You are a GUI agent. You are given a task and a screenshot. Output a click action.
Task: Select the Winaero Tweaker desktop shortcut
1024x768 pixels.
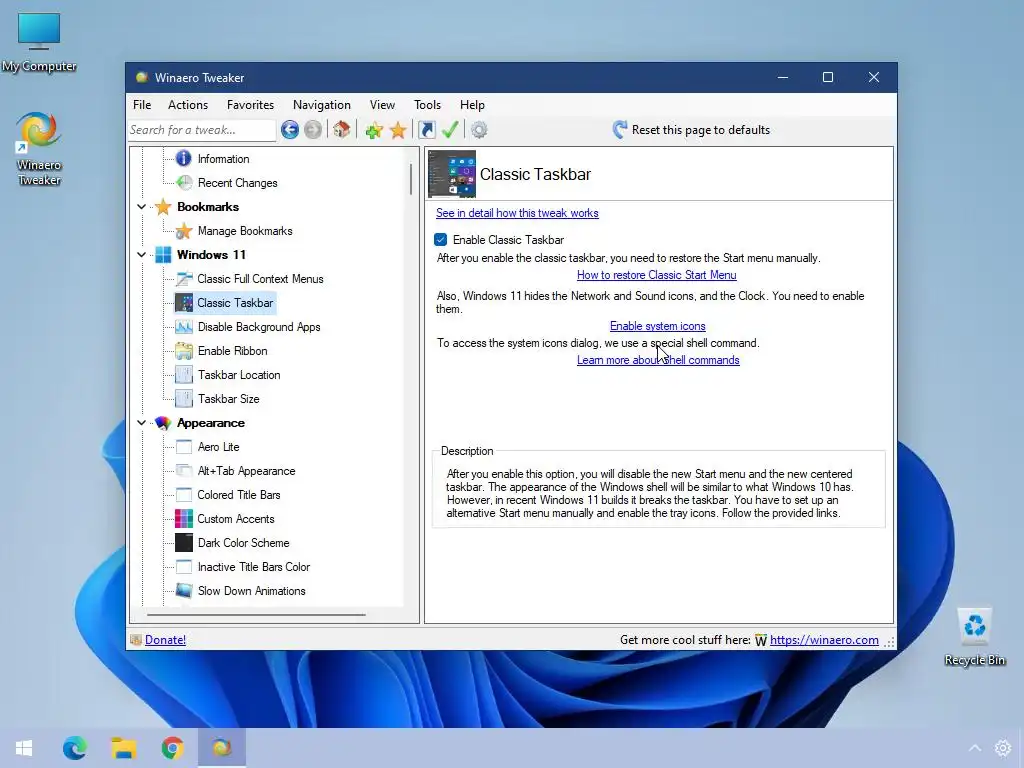(x=39, y=150)
